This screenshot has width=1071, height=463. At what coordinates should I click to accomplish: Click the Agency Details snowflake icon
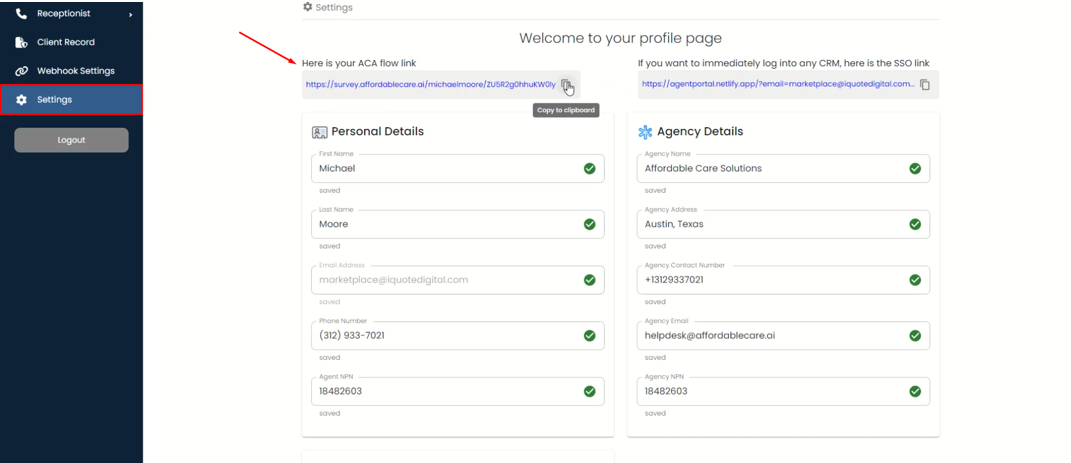coord(645,132)
